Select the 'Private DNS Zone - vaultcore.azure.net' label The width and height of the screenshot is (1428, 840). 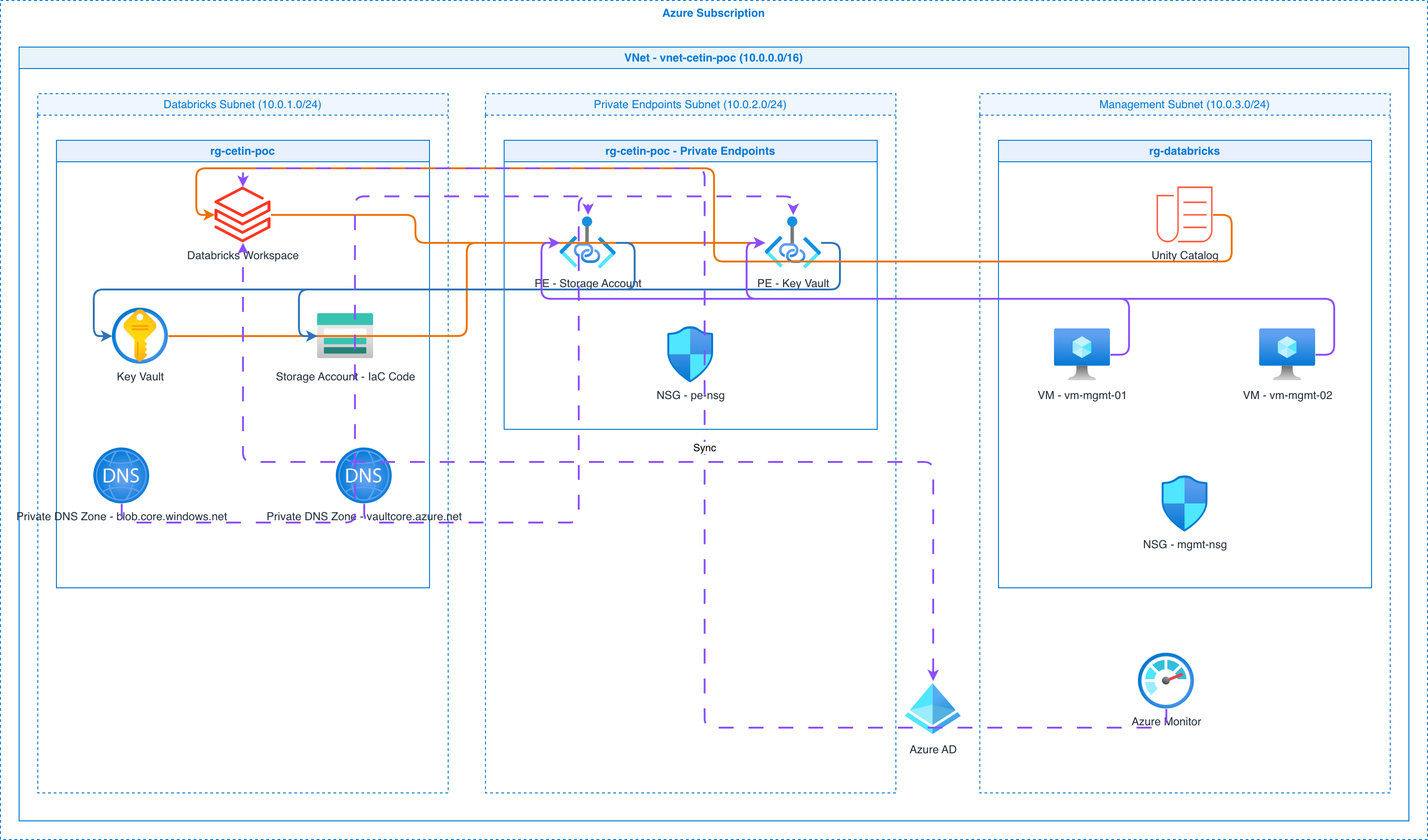coord(364,516)
